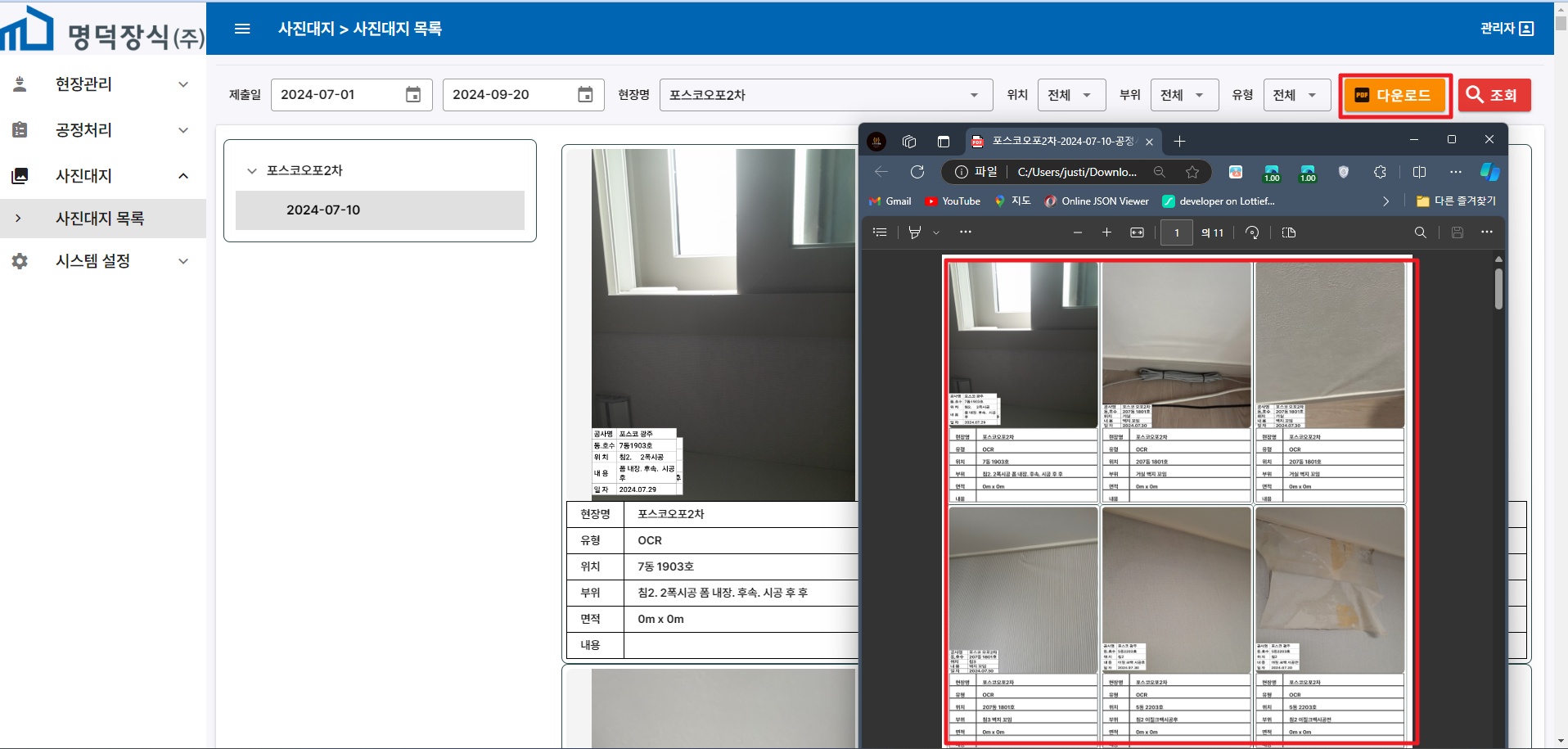Open browser extensions puzzle icon

[1380, 172]
